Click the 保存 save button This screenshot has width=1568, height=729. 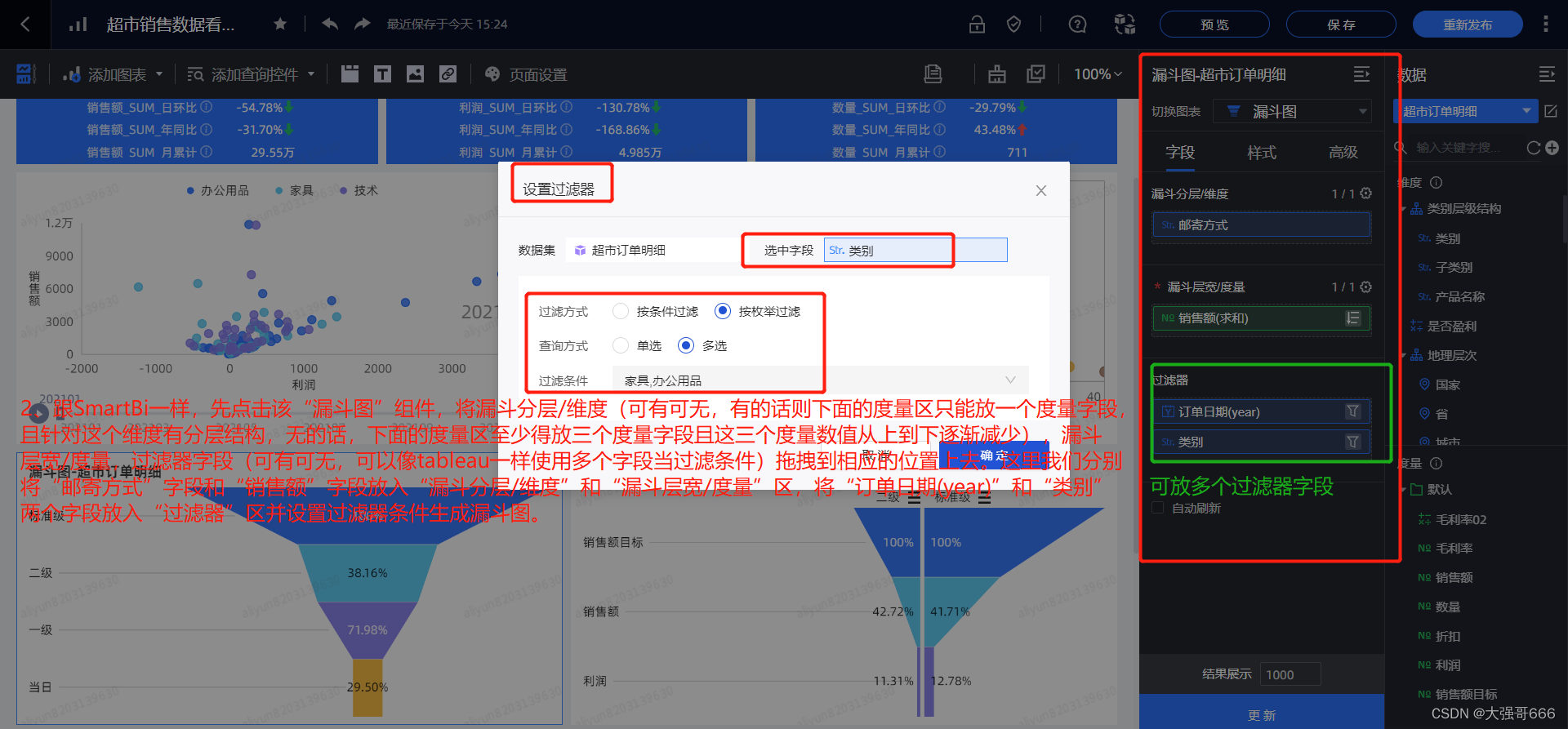[1341, 24]
